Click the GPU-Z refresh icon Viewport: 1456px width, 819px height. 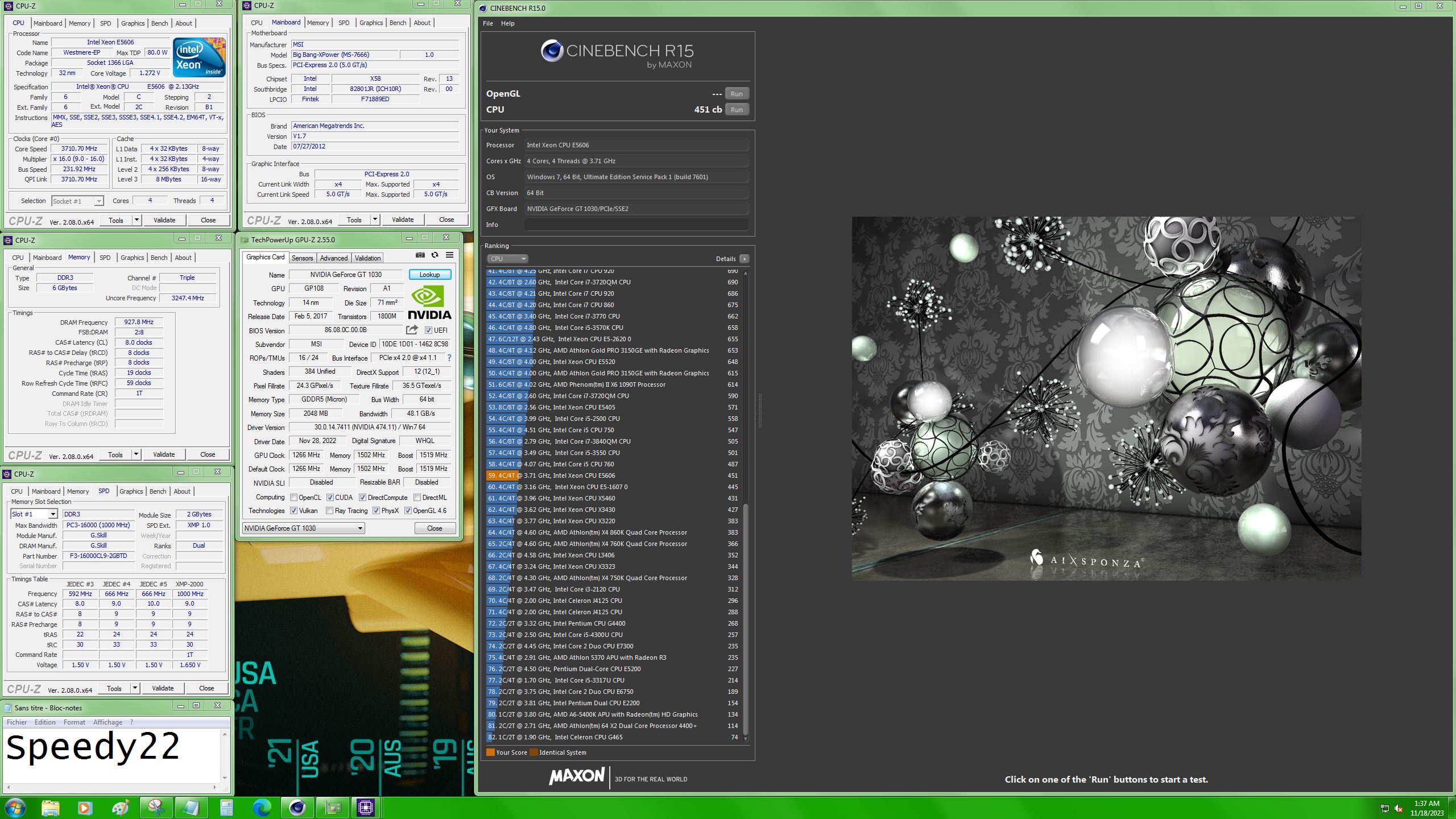(x=435, y=255)
